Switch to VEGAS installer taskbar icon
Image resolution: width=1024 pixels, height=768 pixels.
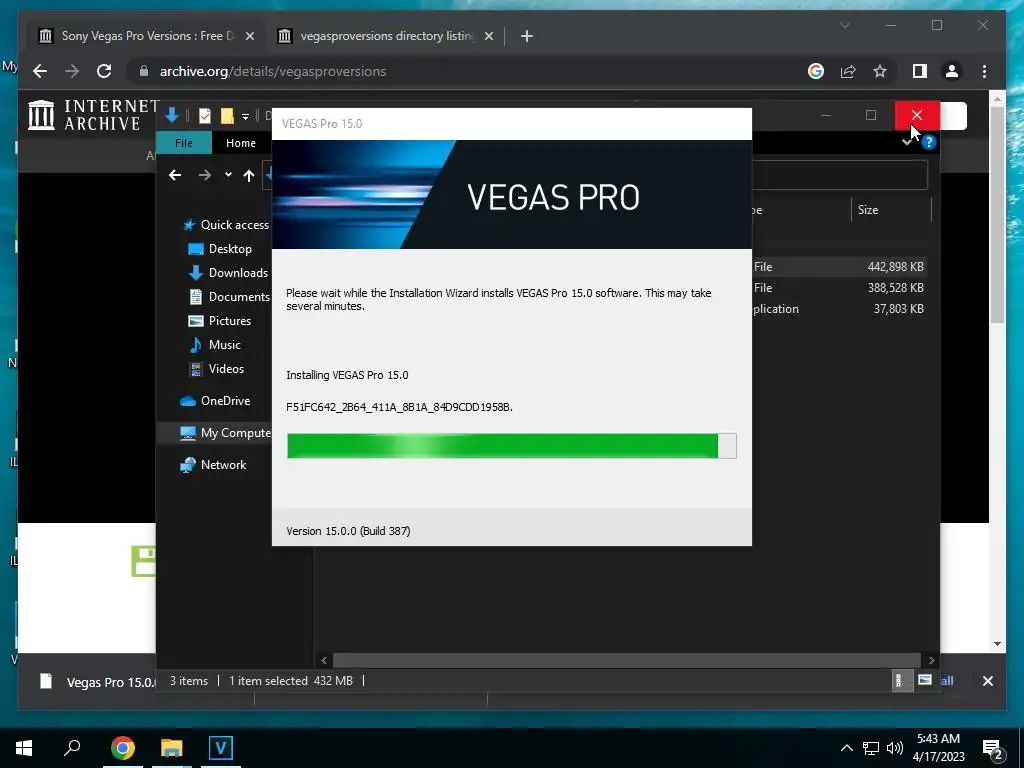click(221, 748)
